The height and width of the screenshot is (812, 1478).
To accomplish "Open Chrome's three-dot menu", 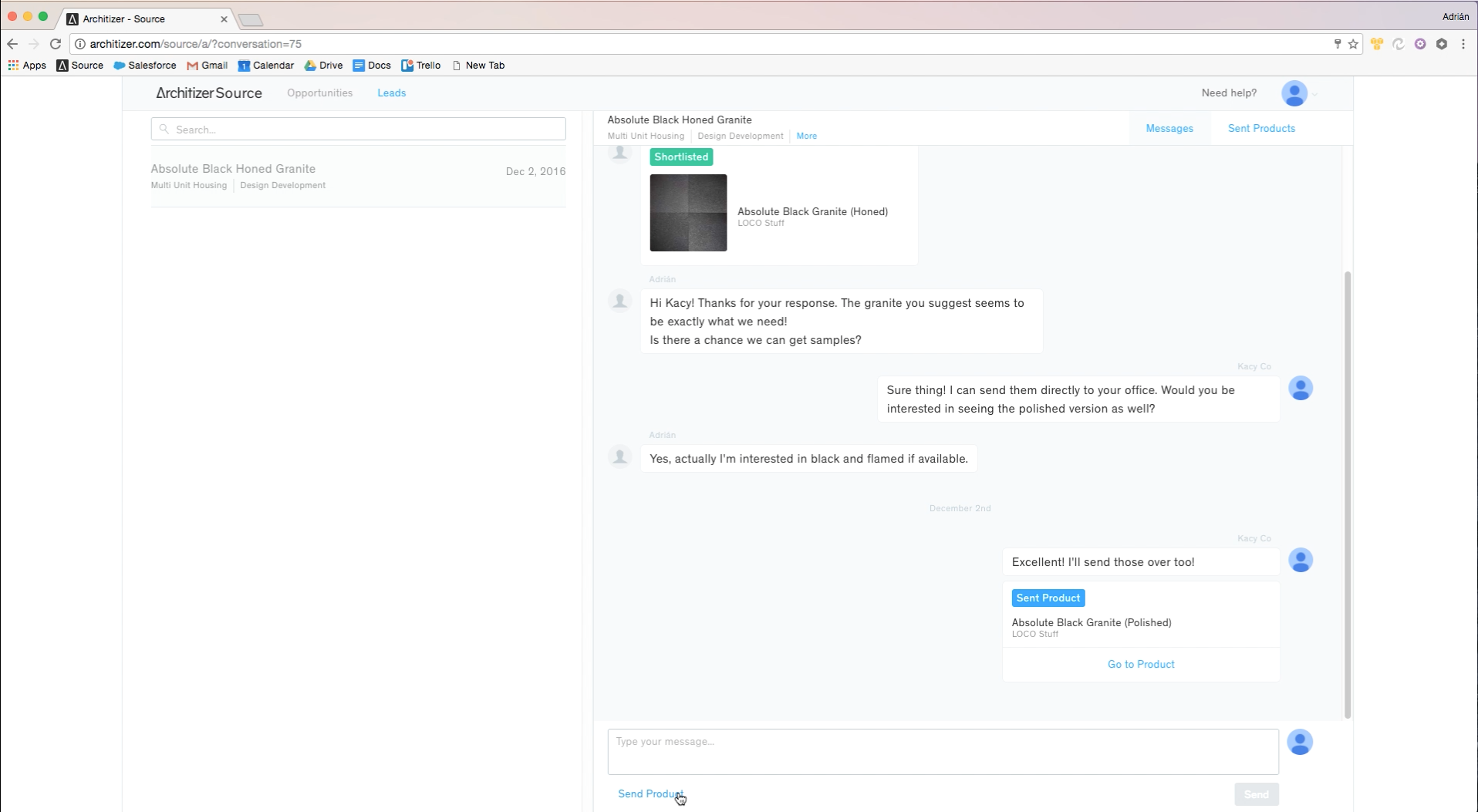I will (1463, 44).
